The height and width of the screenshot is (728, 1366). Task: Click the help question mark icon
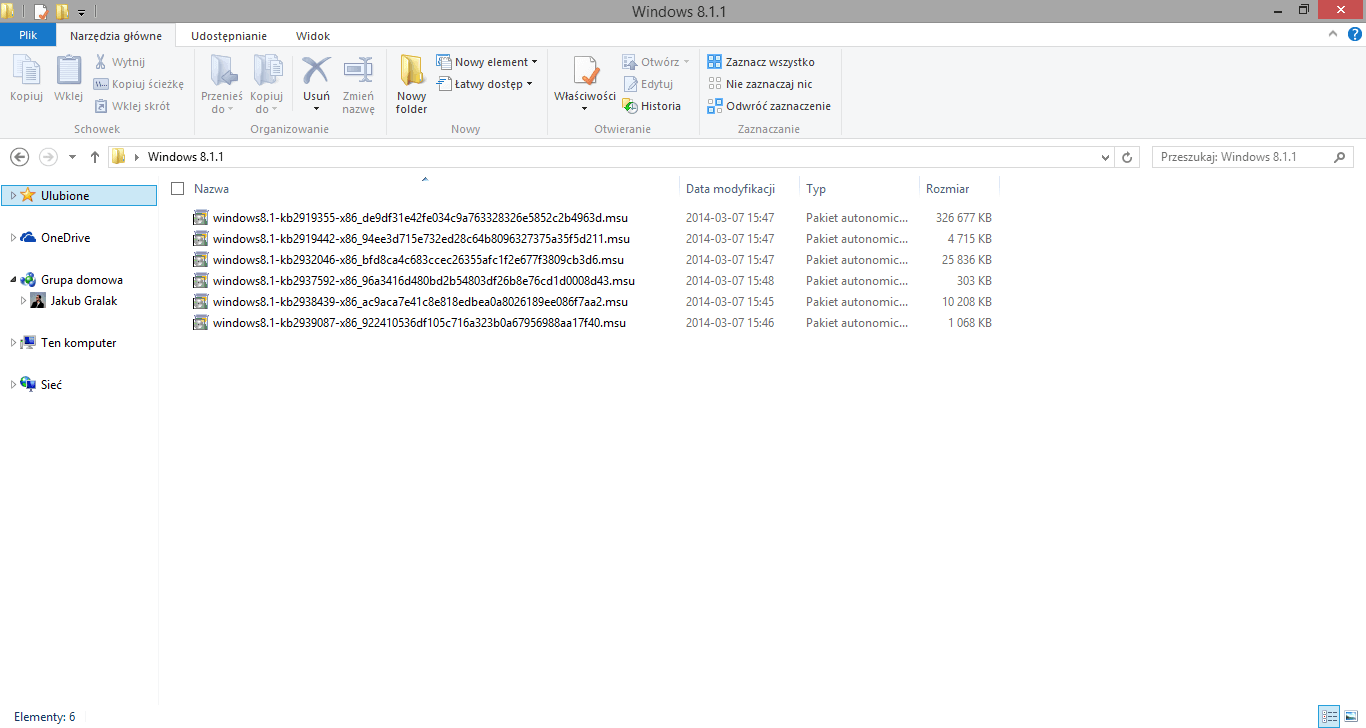click(x=1355, y=34)
